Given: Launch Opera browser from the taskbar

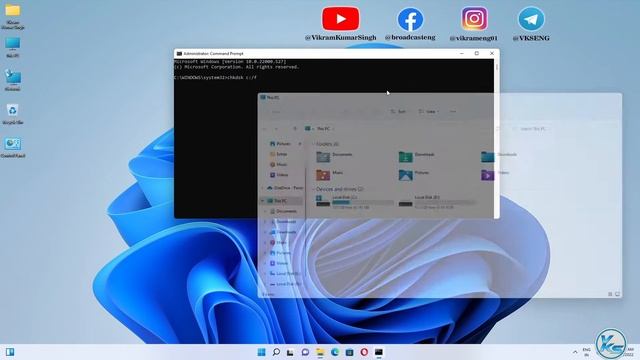Looking at the screenshot, I should pyautogui.click(x=364, y=352).
